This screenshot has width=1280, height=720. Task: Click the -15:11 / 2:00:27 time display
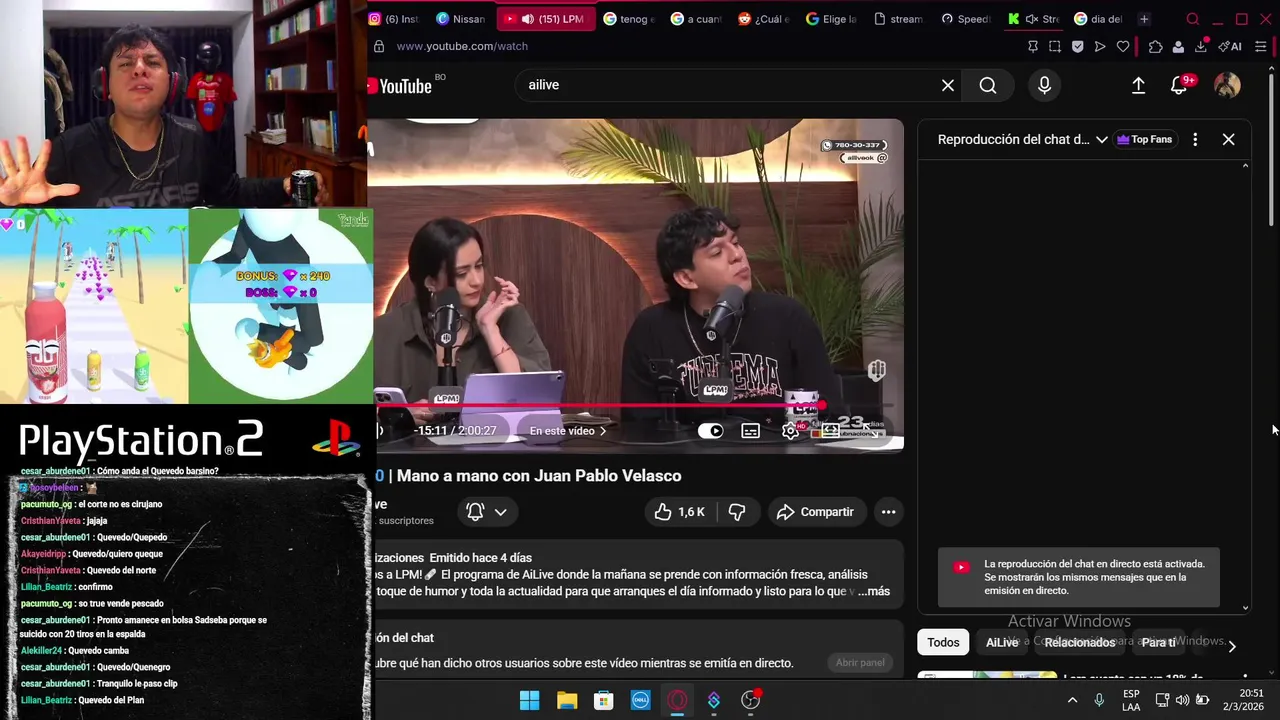coord(455,431)
